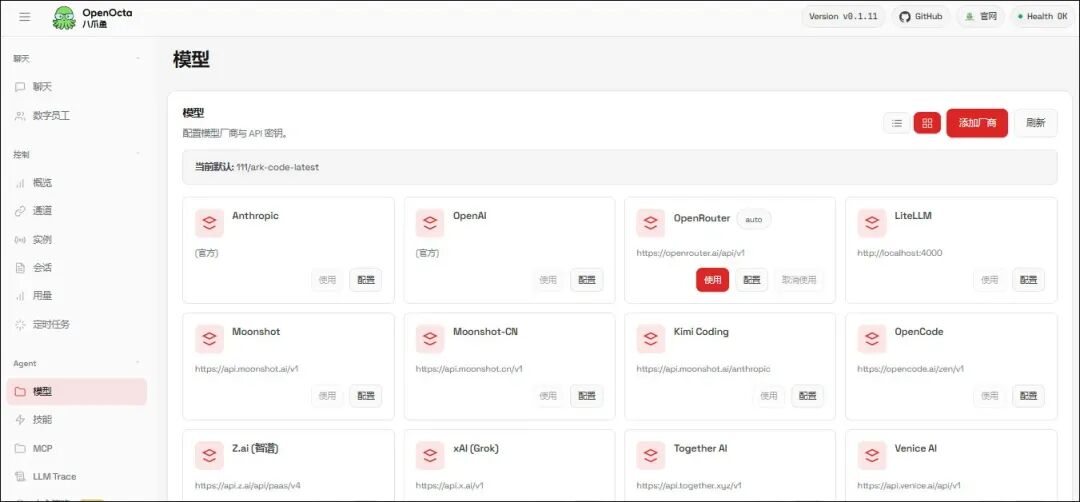Click 配置 on the OpenCode card
Screen dimensions: 1080x502
tap(1028, 396)
